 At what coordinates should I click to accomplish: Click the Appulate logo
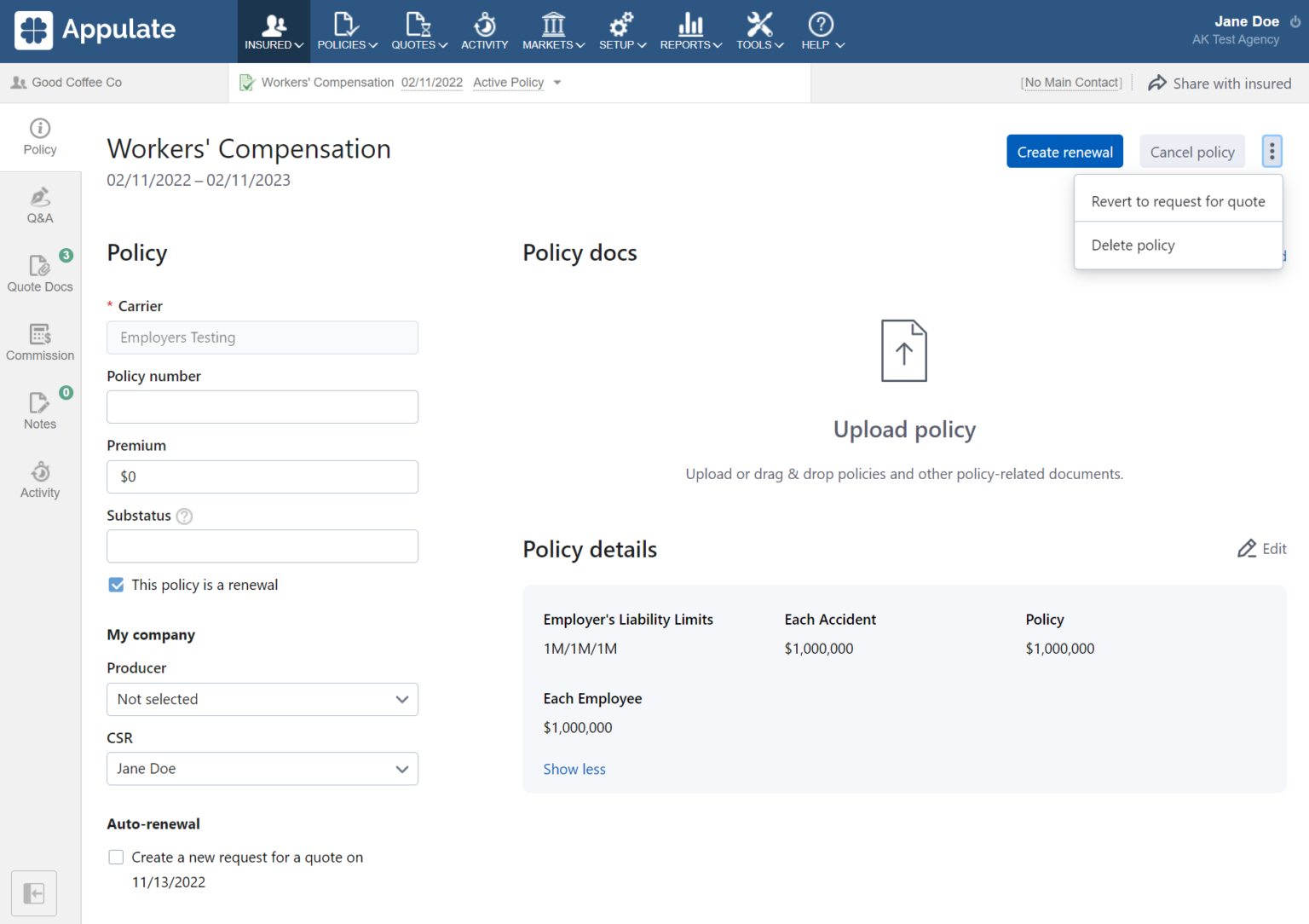point(95,30)
